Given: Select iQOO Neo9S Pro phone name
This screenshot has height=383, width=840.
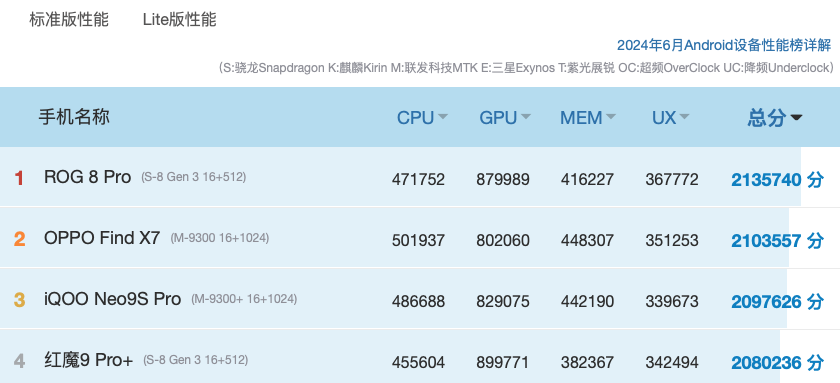Looking at the screenshot, I should (x=112, y=299).
